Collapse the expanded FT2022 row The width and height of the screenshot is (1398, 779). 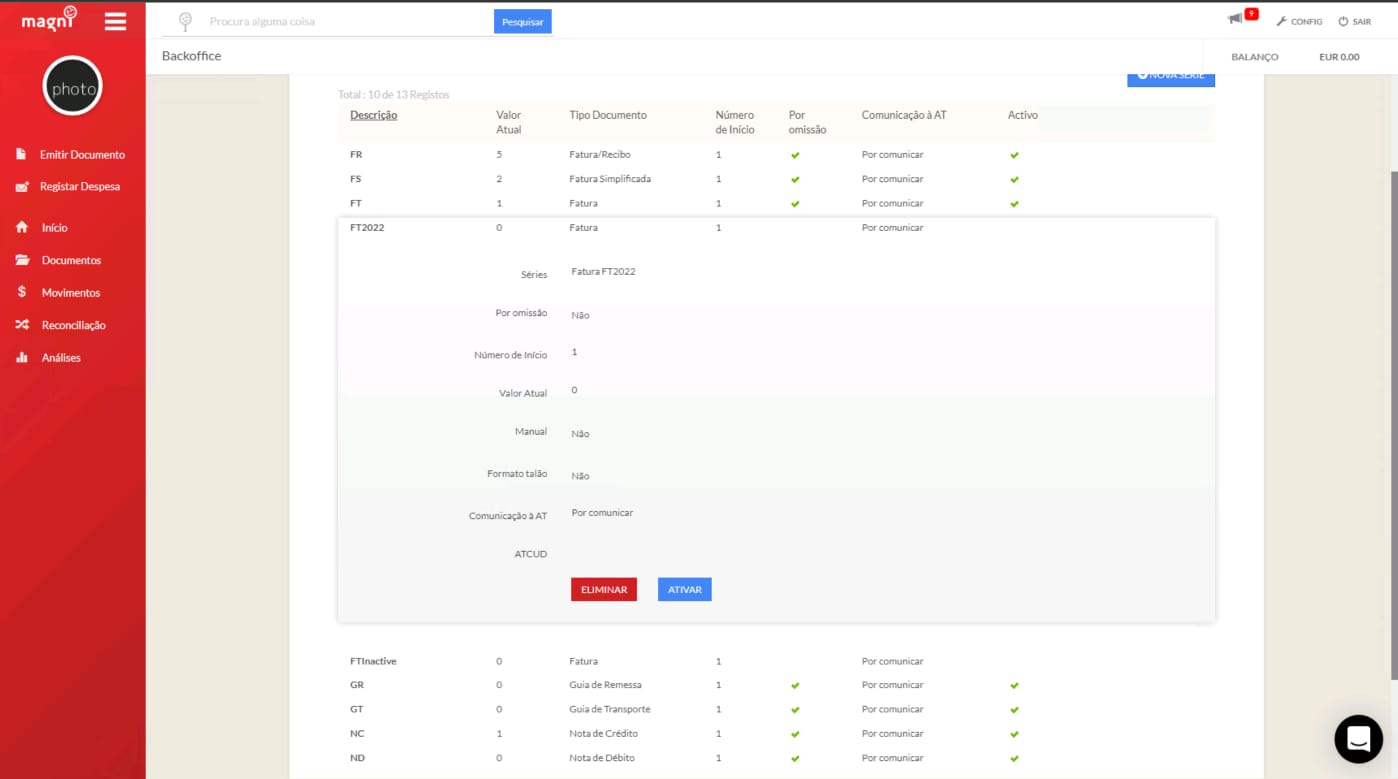[x=776, y=228]
